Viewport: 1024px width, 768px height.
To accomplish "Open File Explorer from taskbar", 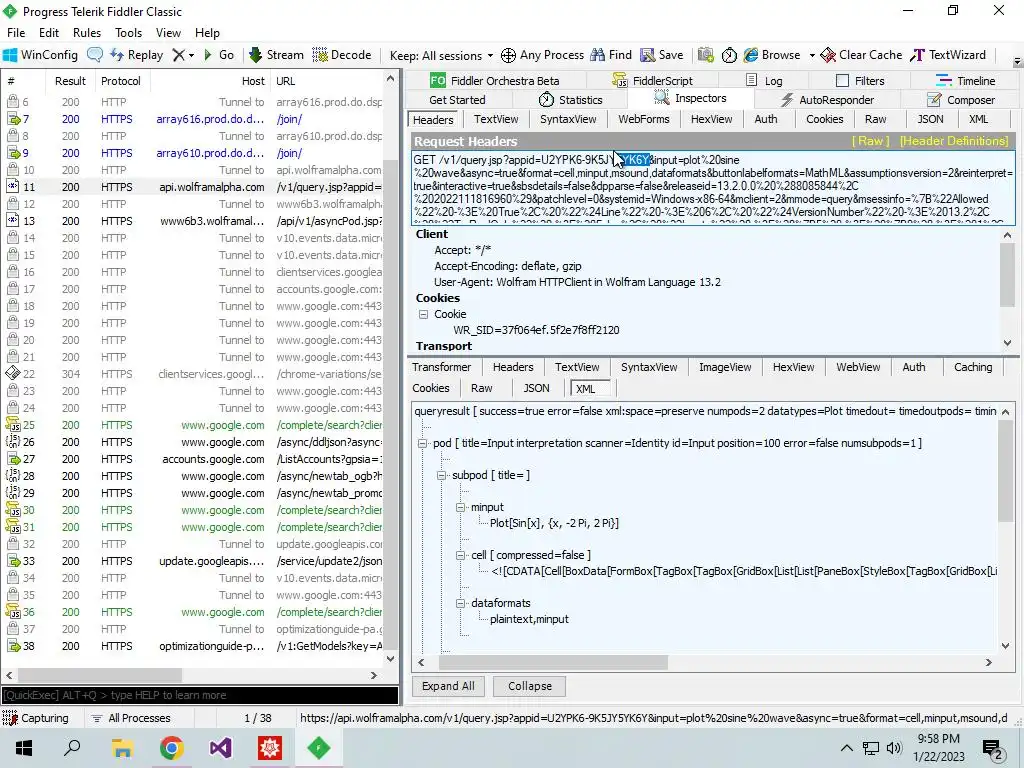I will [122, 748].
